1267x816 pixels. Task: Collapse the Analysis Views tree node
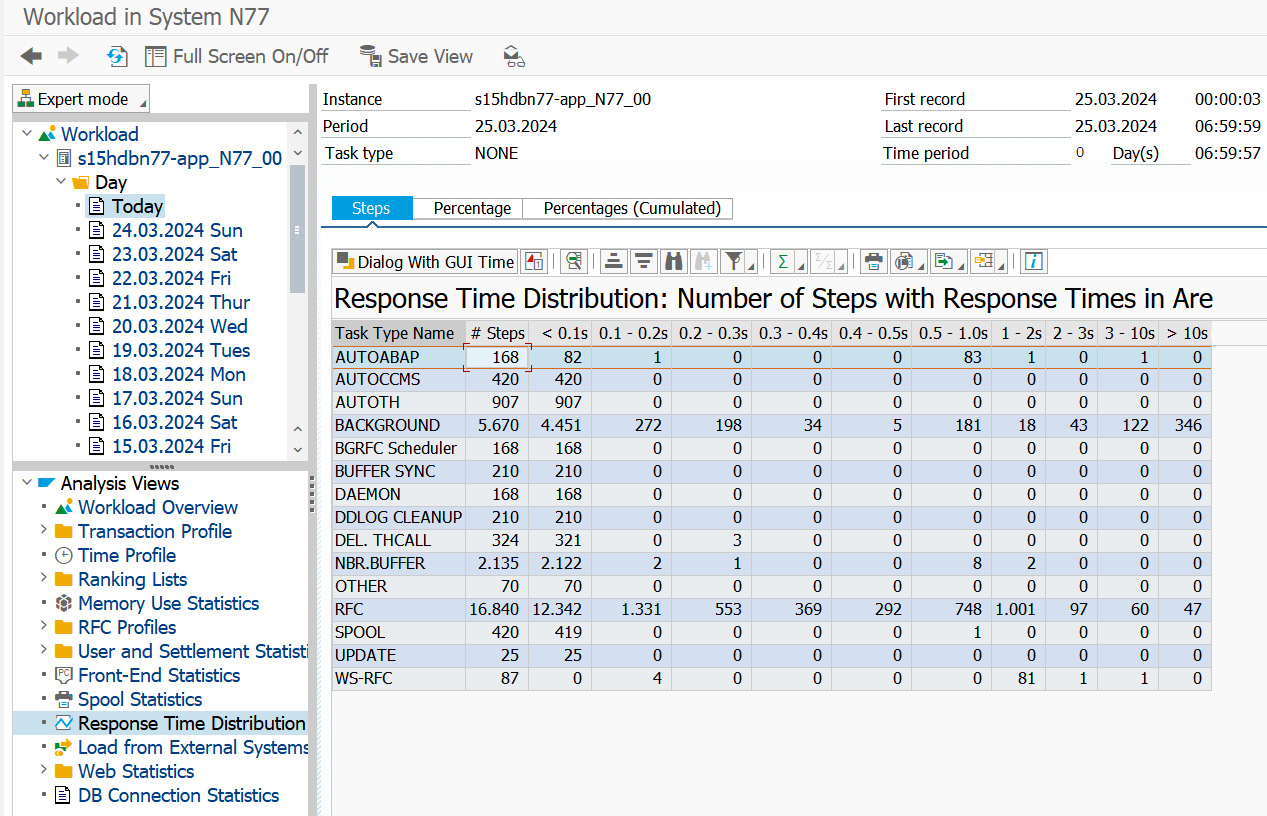25,483
